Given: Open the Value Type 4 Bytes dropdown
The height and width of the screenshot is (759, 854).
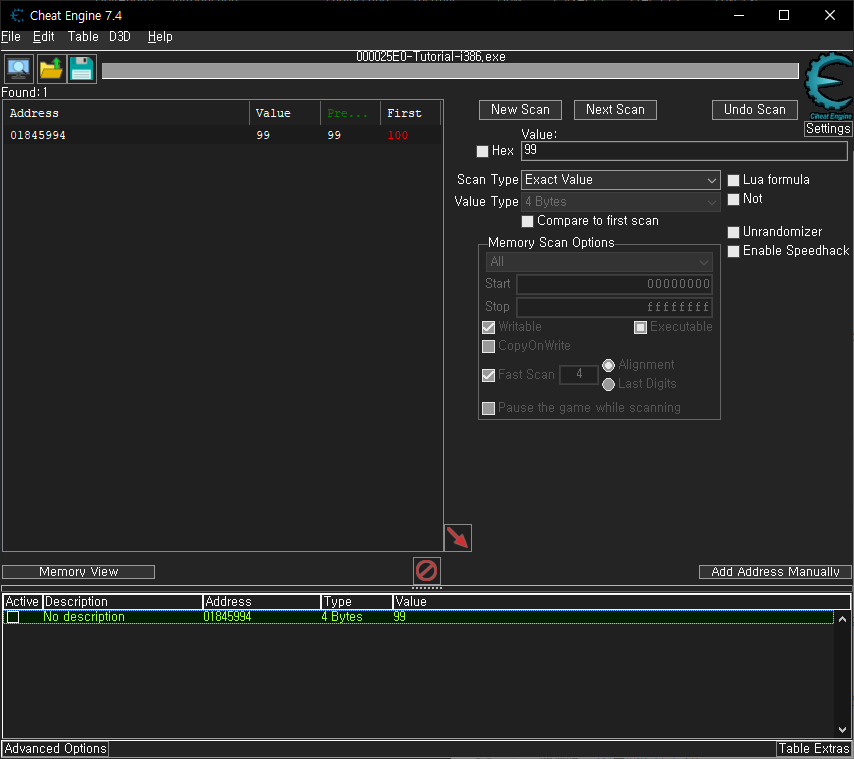Looking at the screenshot, I should click(620, 201).
